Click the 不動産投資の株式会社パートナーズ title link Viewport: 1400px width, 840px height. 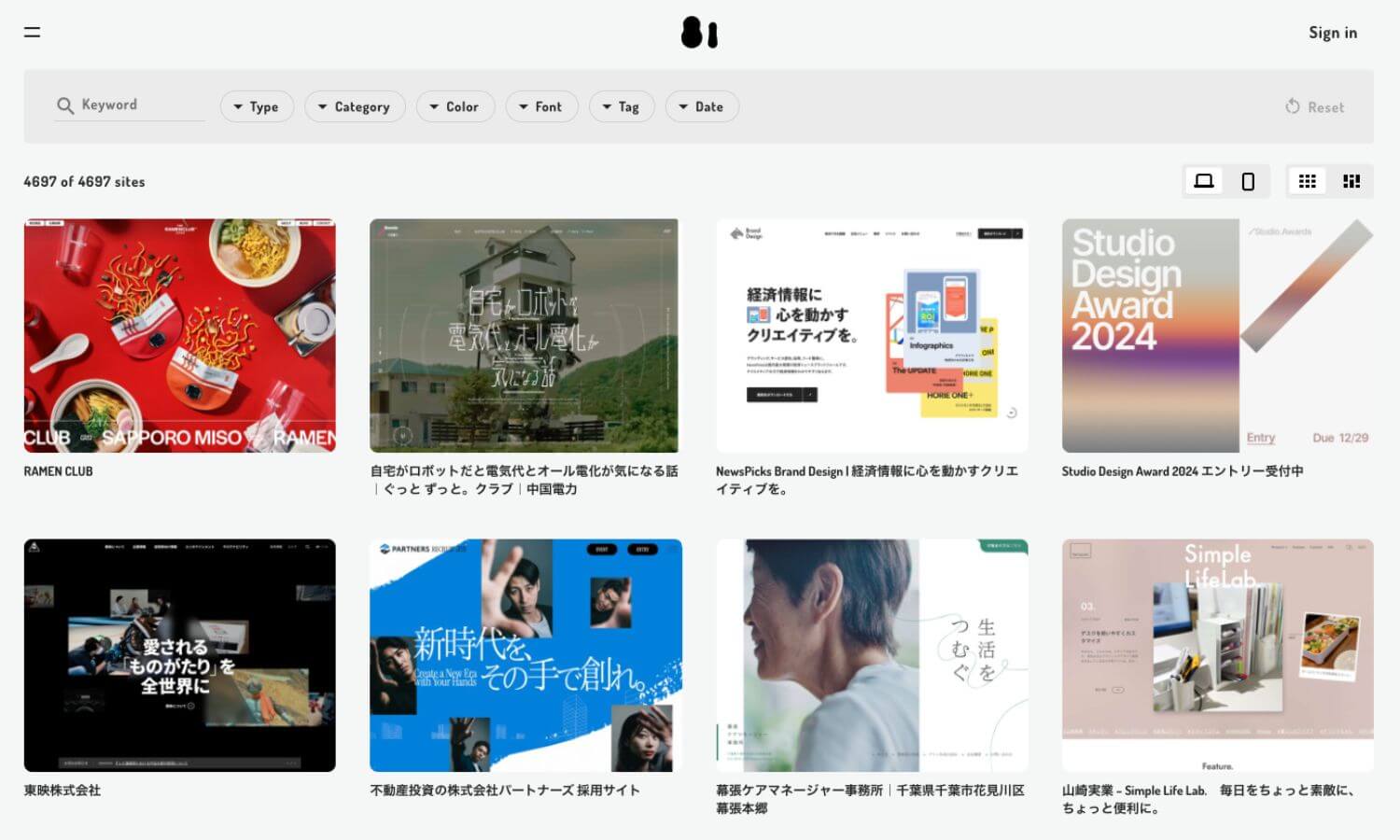click(505, 791)
